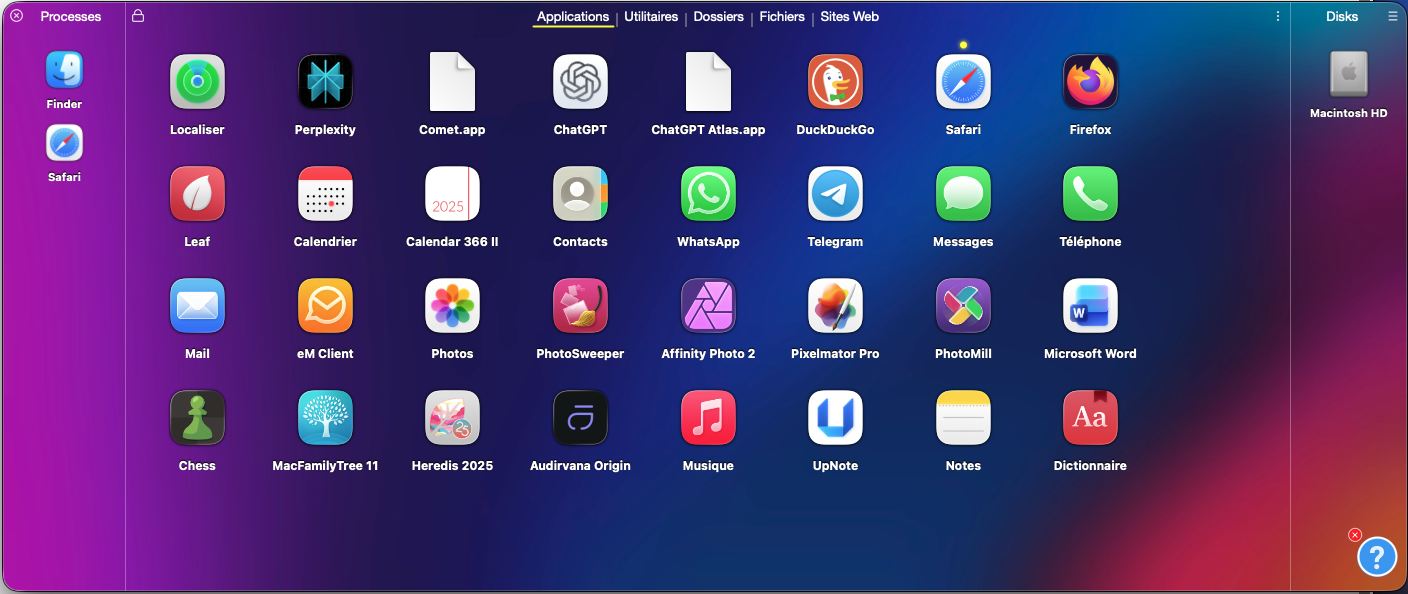1408x594 pixels.
Task: Open ChatGPT Atlas.app
Action: click(x=708, y=82)
